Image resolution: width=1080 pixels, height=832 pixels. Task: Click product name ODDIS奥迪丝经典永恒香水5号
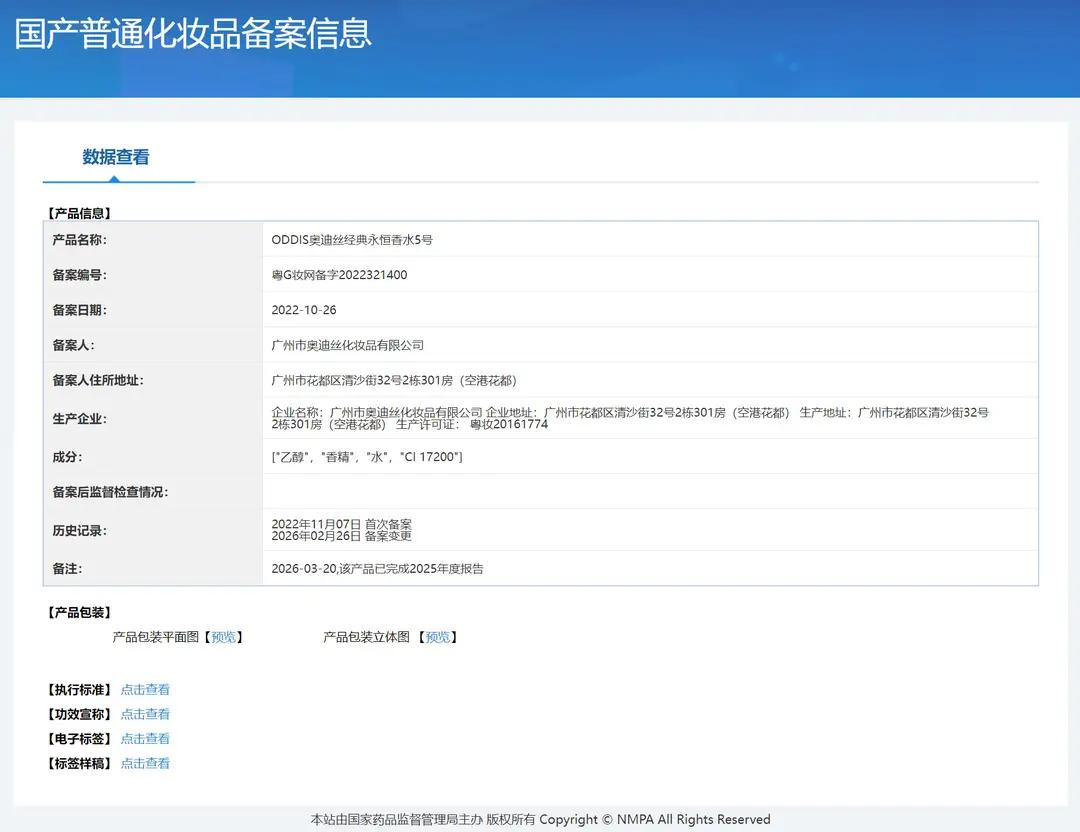(352, 240)
